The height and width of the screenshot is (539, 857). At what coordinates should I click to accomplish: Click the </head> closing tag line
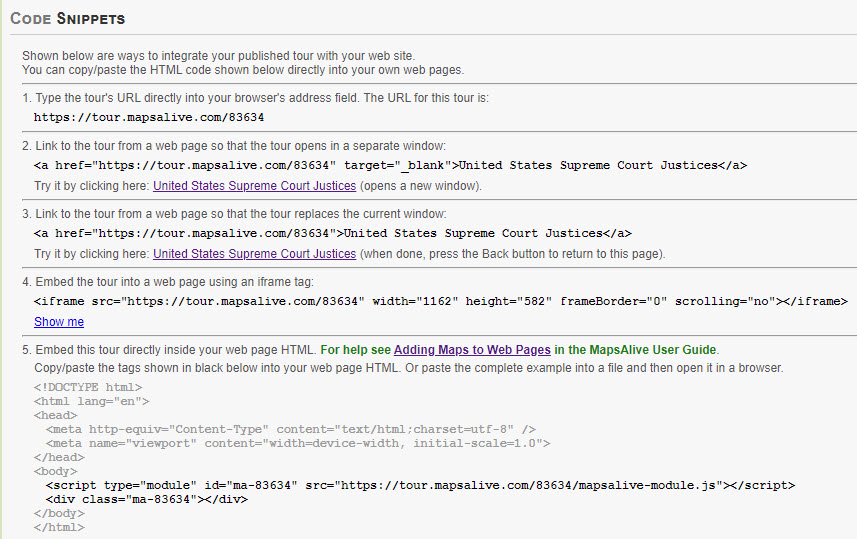click(59, 458)
